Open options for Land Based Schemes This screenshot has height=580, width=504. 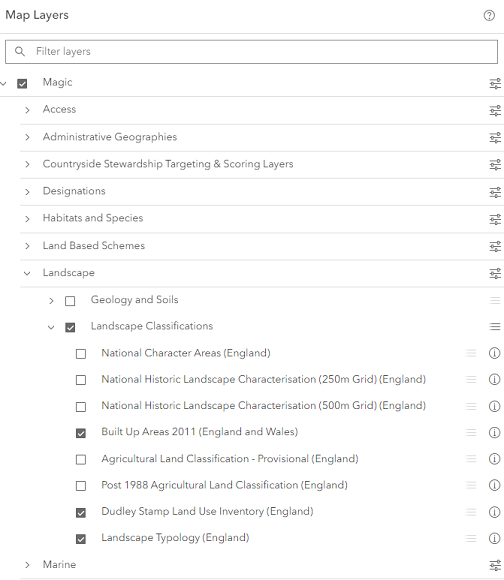(x=495, y=246)
